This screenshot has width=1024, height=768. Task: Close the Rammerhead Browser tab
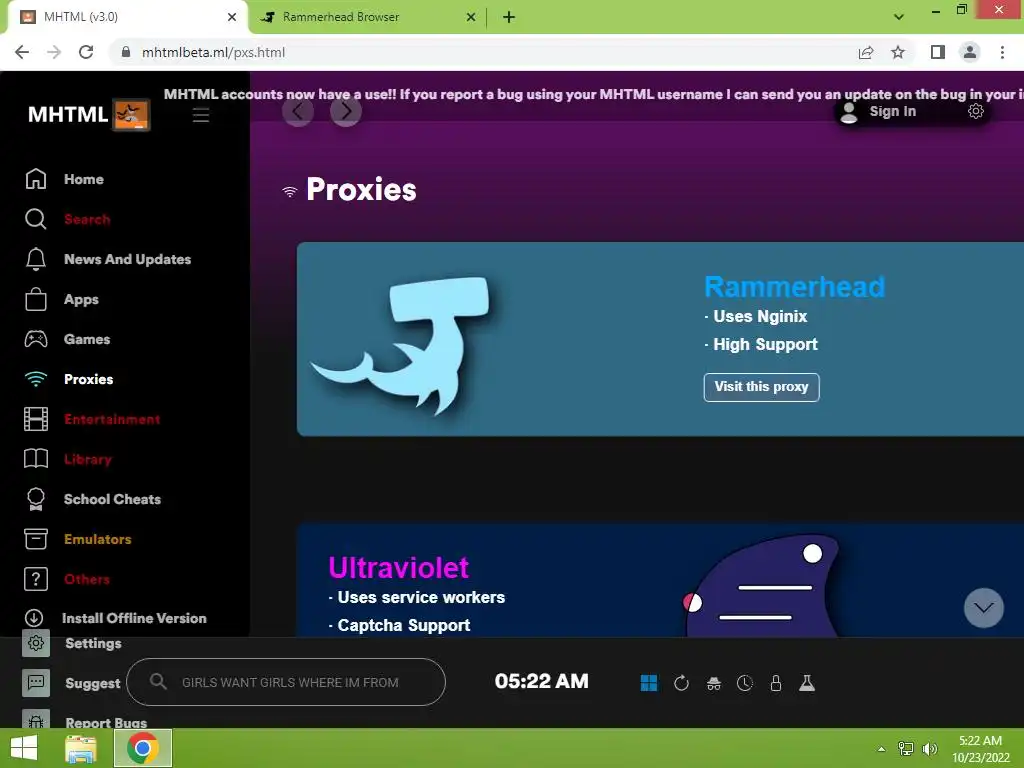click(471, 17)
